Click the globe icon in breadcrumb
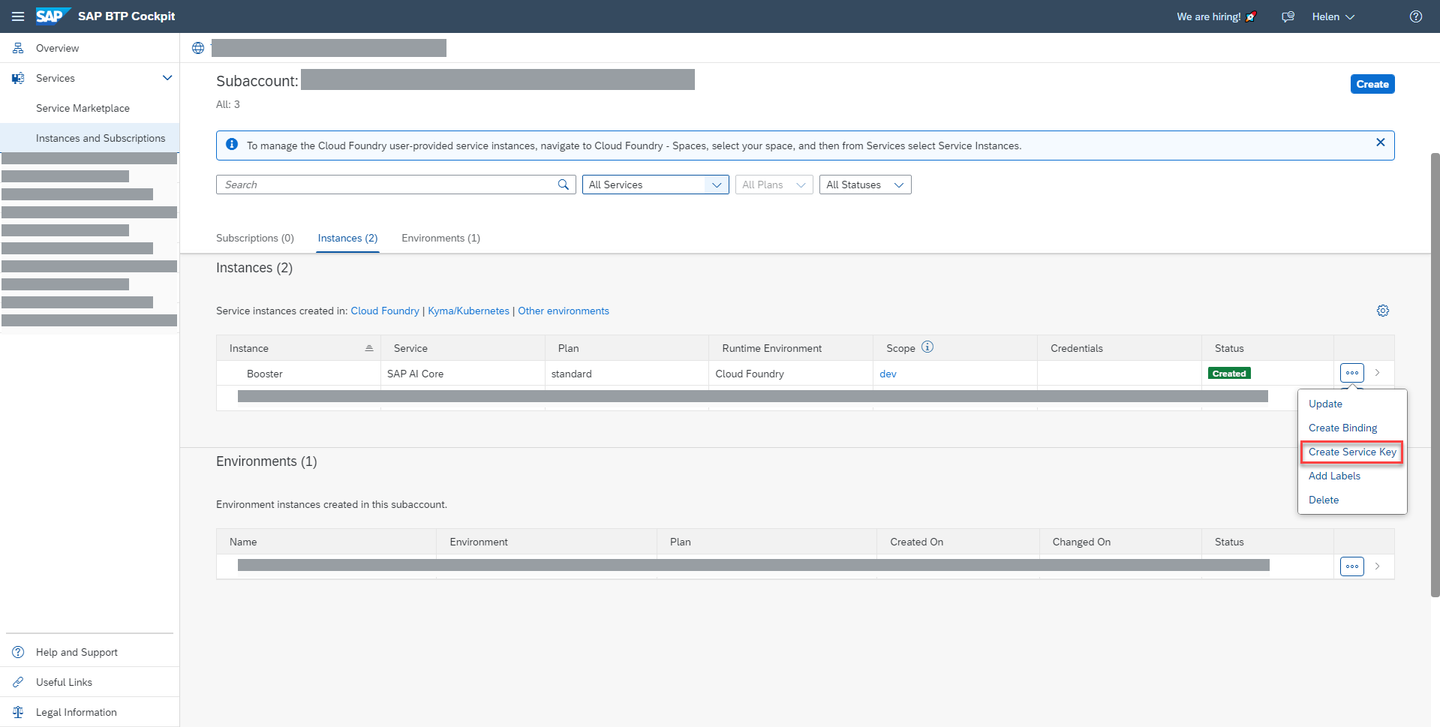The image size is (1440, 727). (x=198, y=48)
